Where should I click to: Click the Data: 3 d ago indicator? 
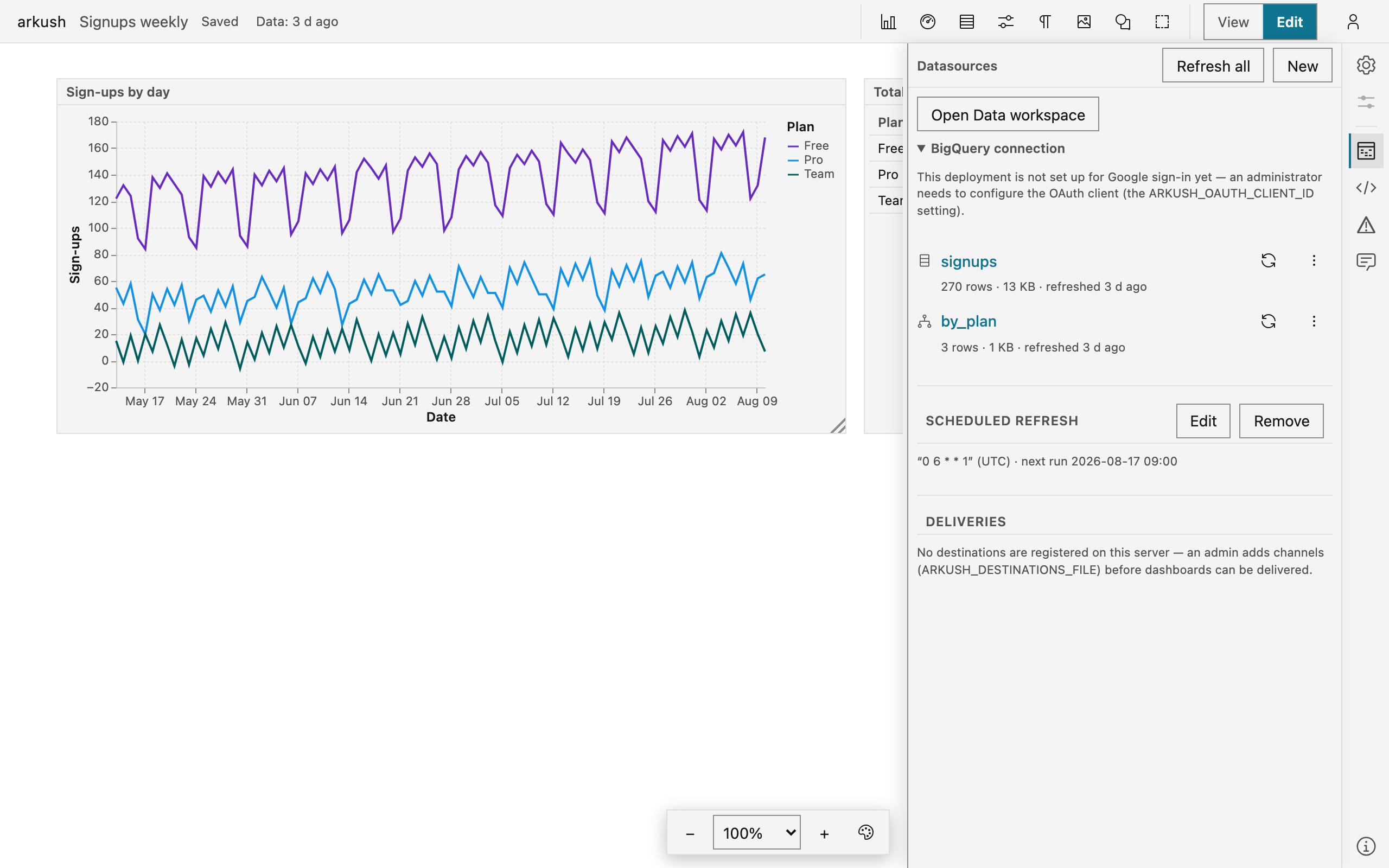tap(297, 22)
